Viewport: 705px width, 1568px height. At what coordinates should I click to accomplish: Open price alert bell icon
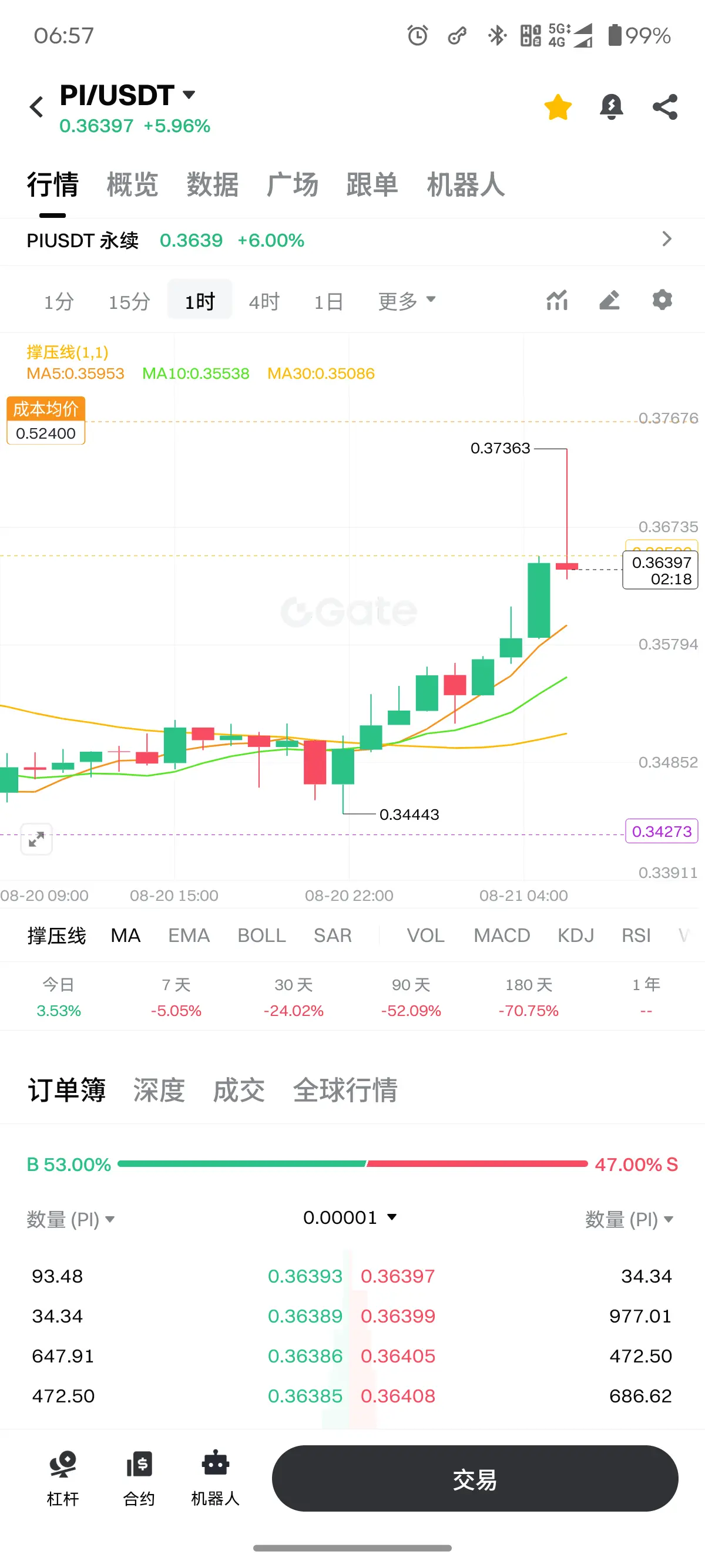pos(611,107)
